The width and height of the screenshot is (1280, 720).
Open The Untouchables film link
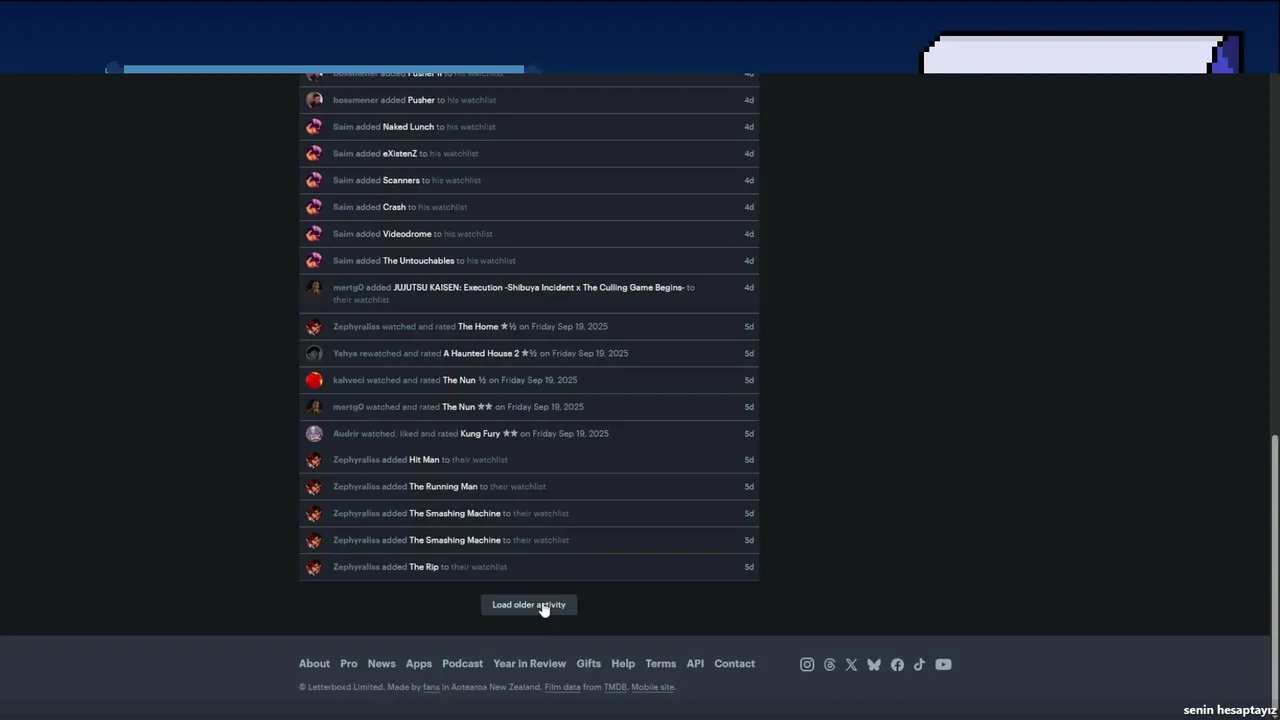point(418,261)
